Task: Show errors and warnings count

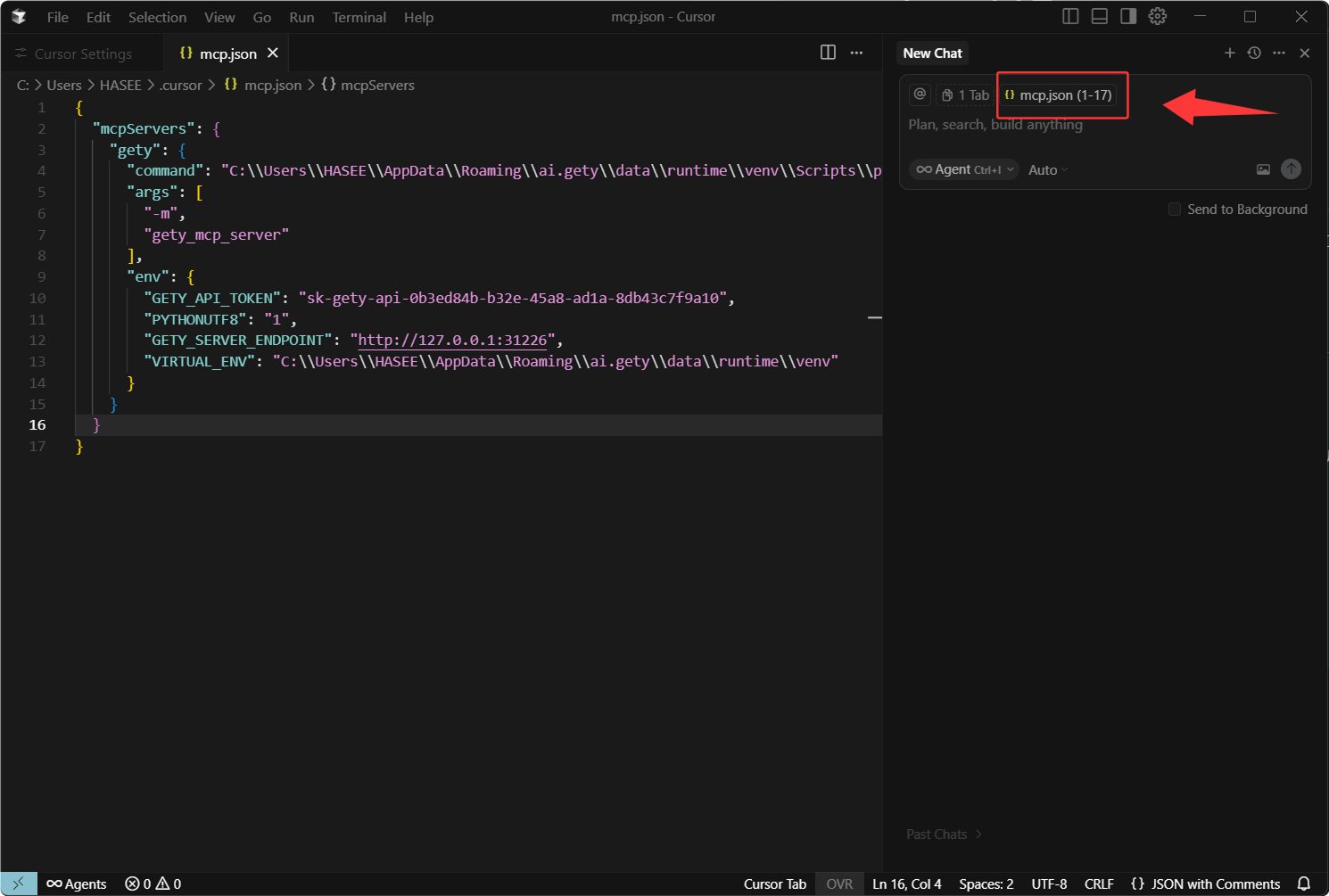Action: click(153, 884)
